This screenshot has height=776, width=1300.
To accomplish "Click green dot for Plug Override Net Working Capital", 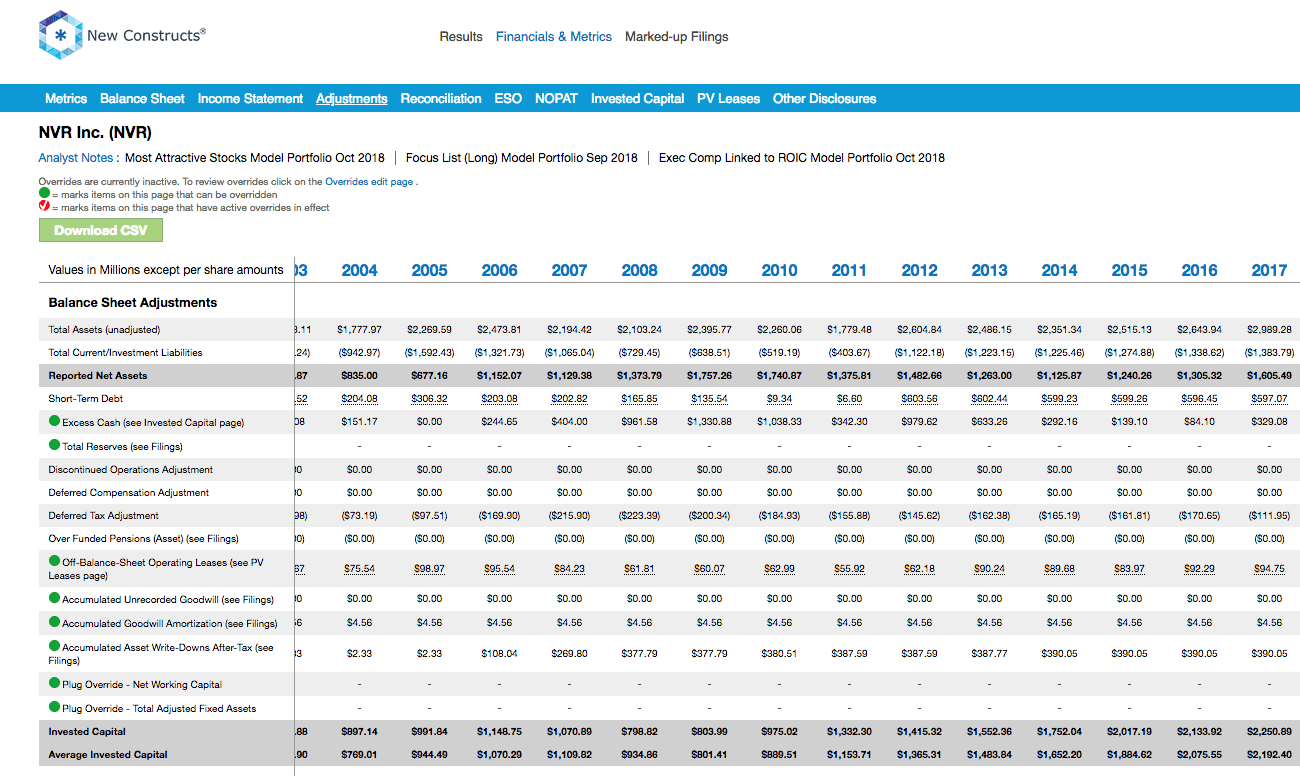I will pyautogui.click(x=54, y=684).
